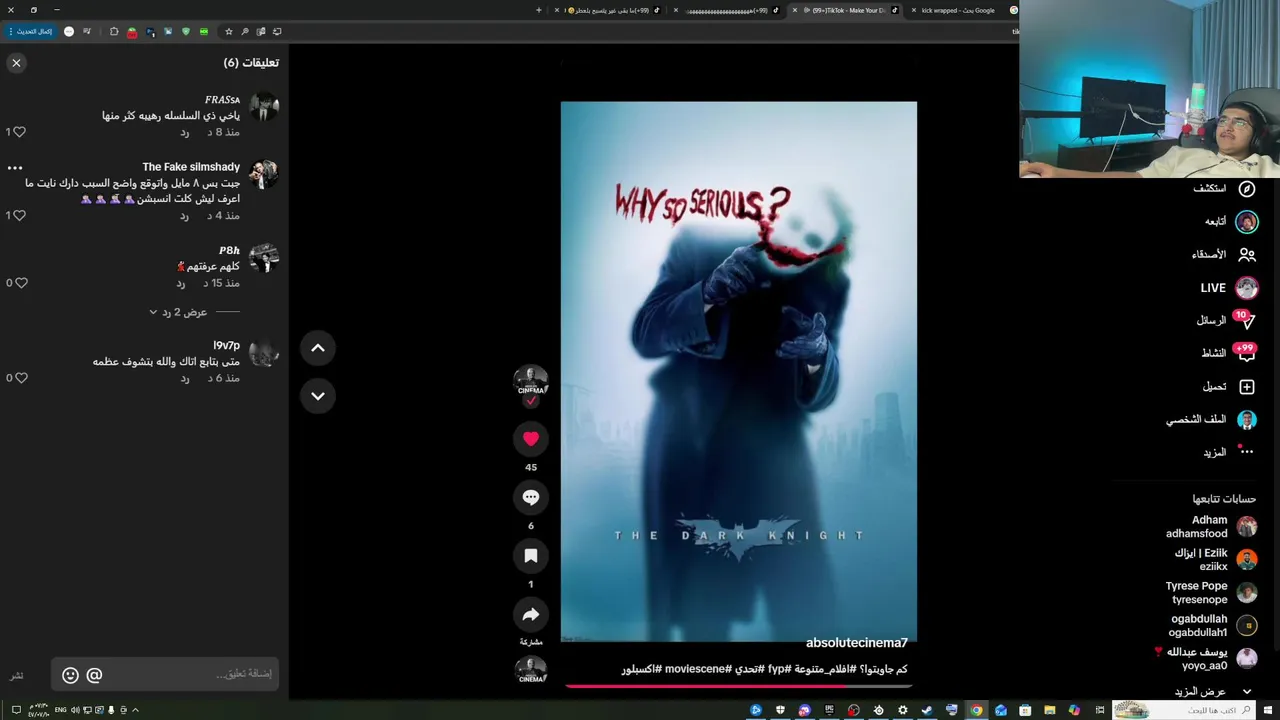Expand hidden system tray icons chevron
Screen dimensions: 1280x720
click(135, 710)
